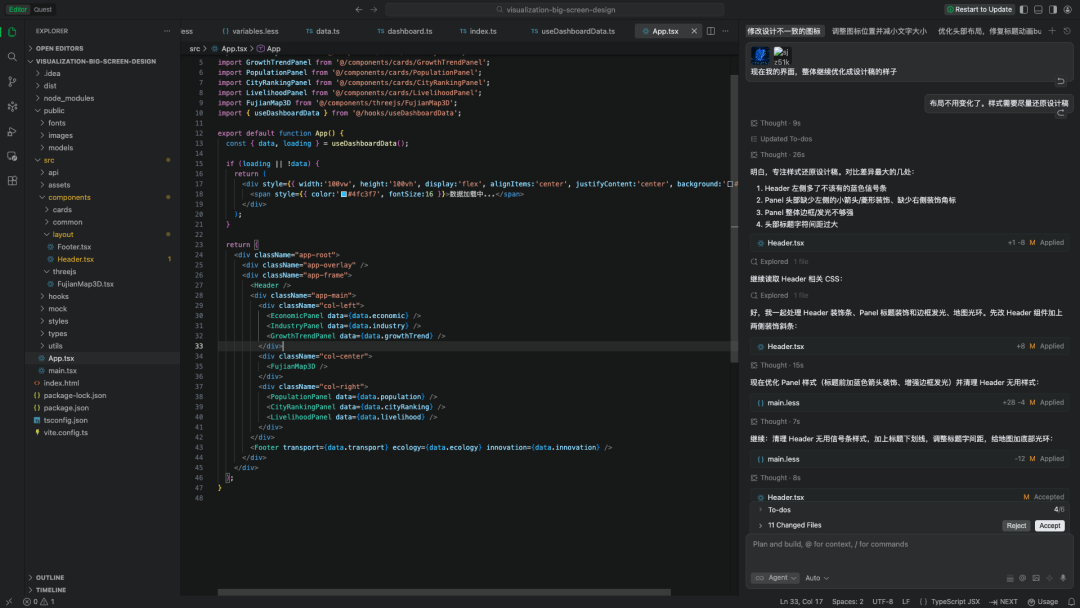
Task: Expand the node_modules folder
Action: pyautogui.click(x=68, y=98)
